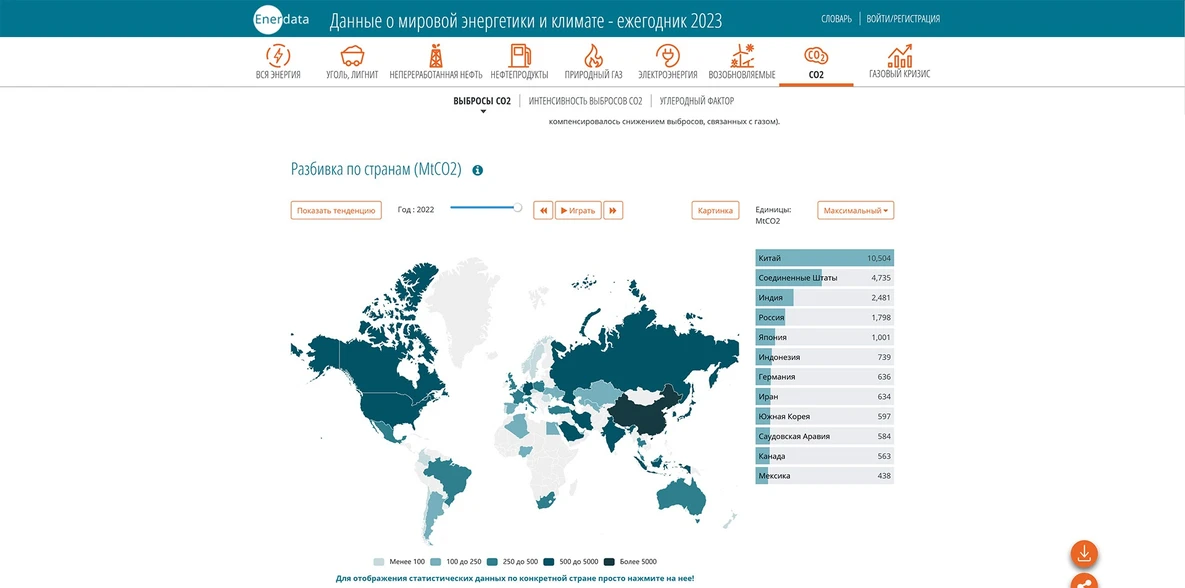Select the Электроэнергия plug icon

pos(667,55)
